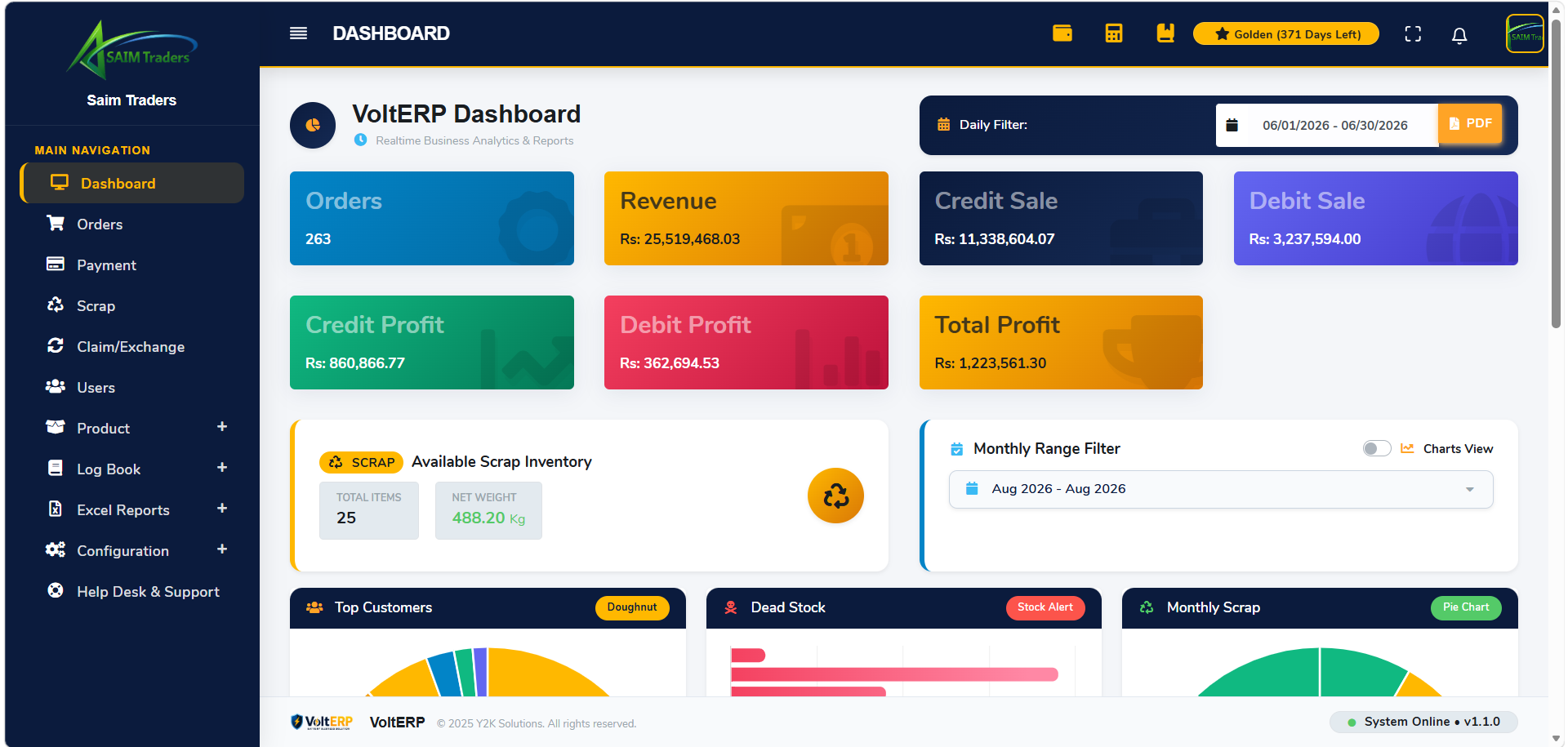Click the Stock Alert badge

click(x=1045, y=607)
